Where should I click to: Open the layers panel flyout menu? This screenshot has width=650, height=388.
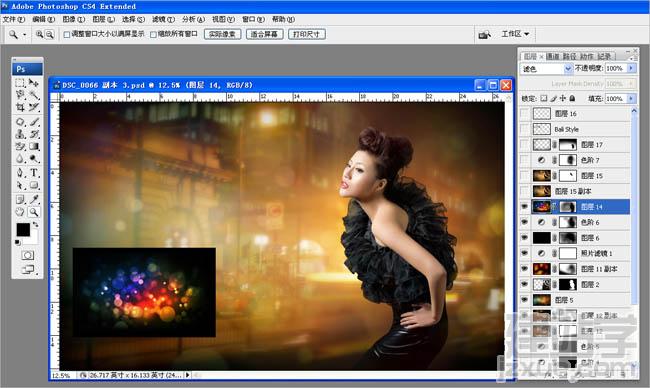tap(633, 58)
